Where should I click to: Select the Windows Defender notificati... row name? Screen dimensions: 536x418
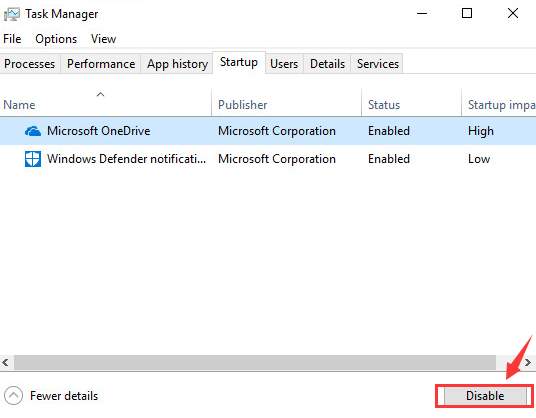(x=126, y=159)
